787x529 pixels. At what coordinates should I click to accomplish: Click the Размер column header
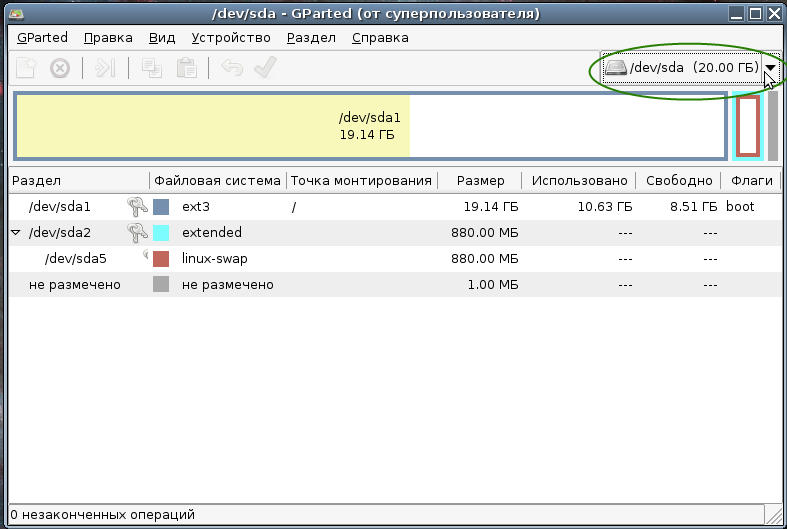tap(480, 181)
